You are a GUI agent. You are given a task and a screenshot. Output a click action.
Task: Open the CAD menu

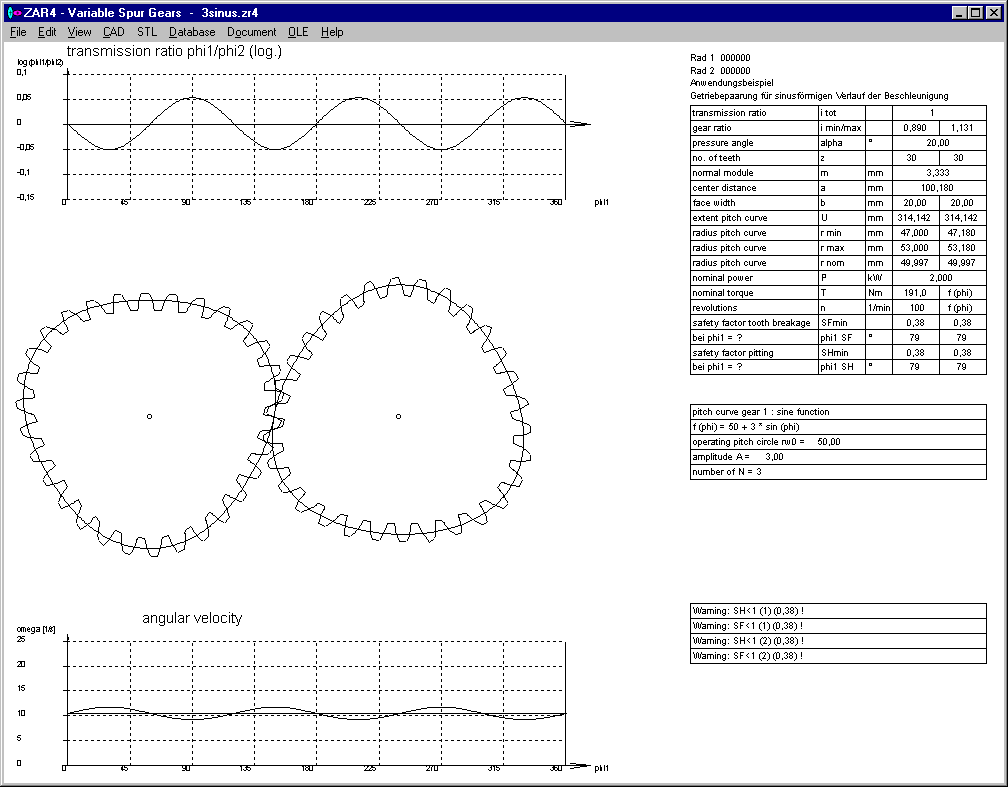pyautogui.click(x=113, y=32)
